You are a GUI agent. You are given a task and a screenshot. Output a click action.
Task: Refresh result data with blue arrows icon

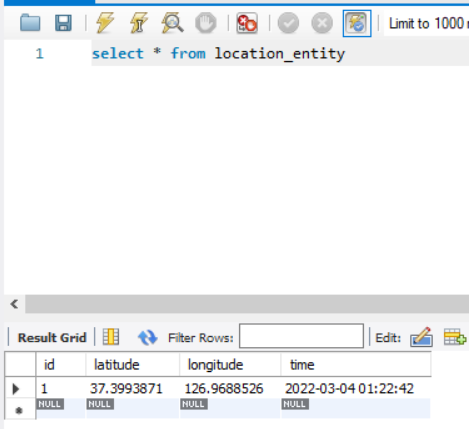click(x=148, y=337)
